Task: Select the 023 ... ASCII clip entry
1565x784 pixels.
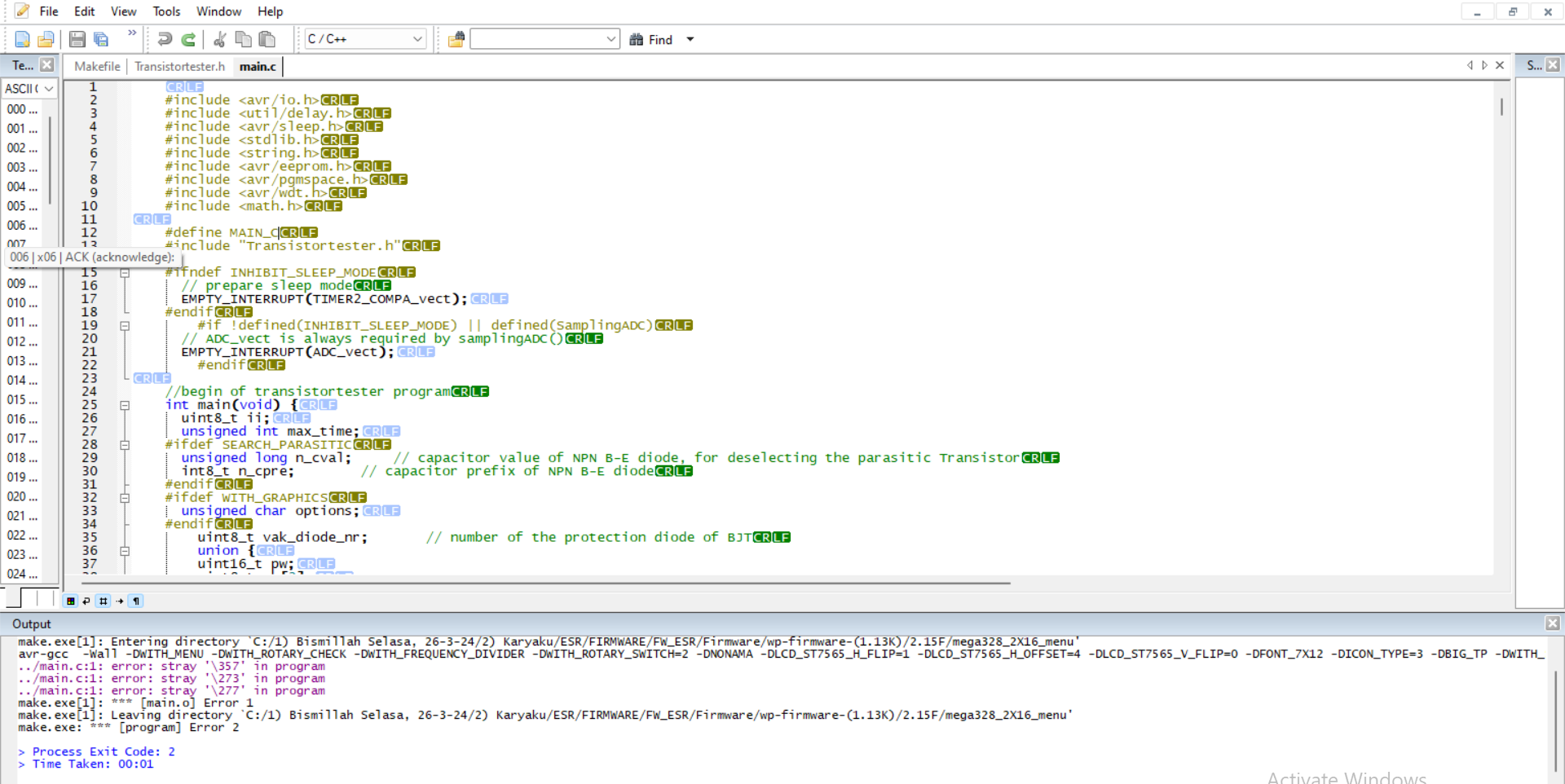Action: click(23, 555)
